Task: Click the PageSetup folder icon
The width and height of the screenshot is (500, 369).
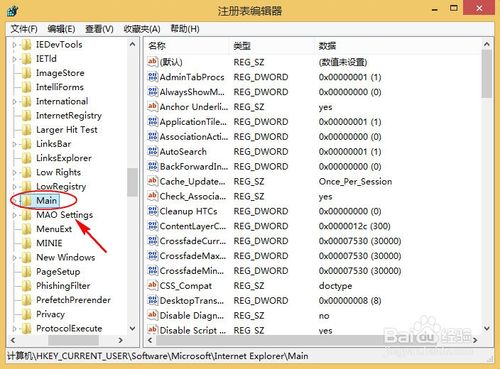Action: [27, 272]
